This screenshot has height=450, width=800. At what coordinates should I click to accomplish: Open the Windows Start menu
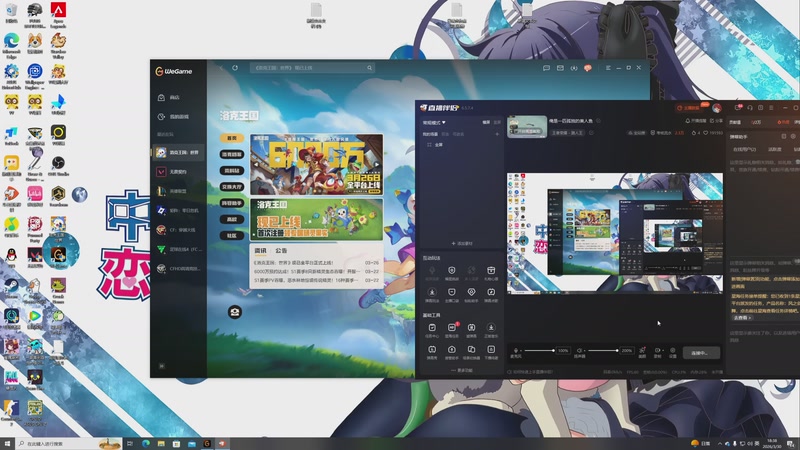pyautogui.click(x=7, y=443)
